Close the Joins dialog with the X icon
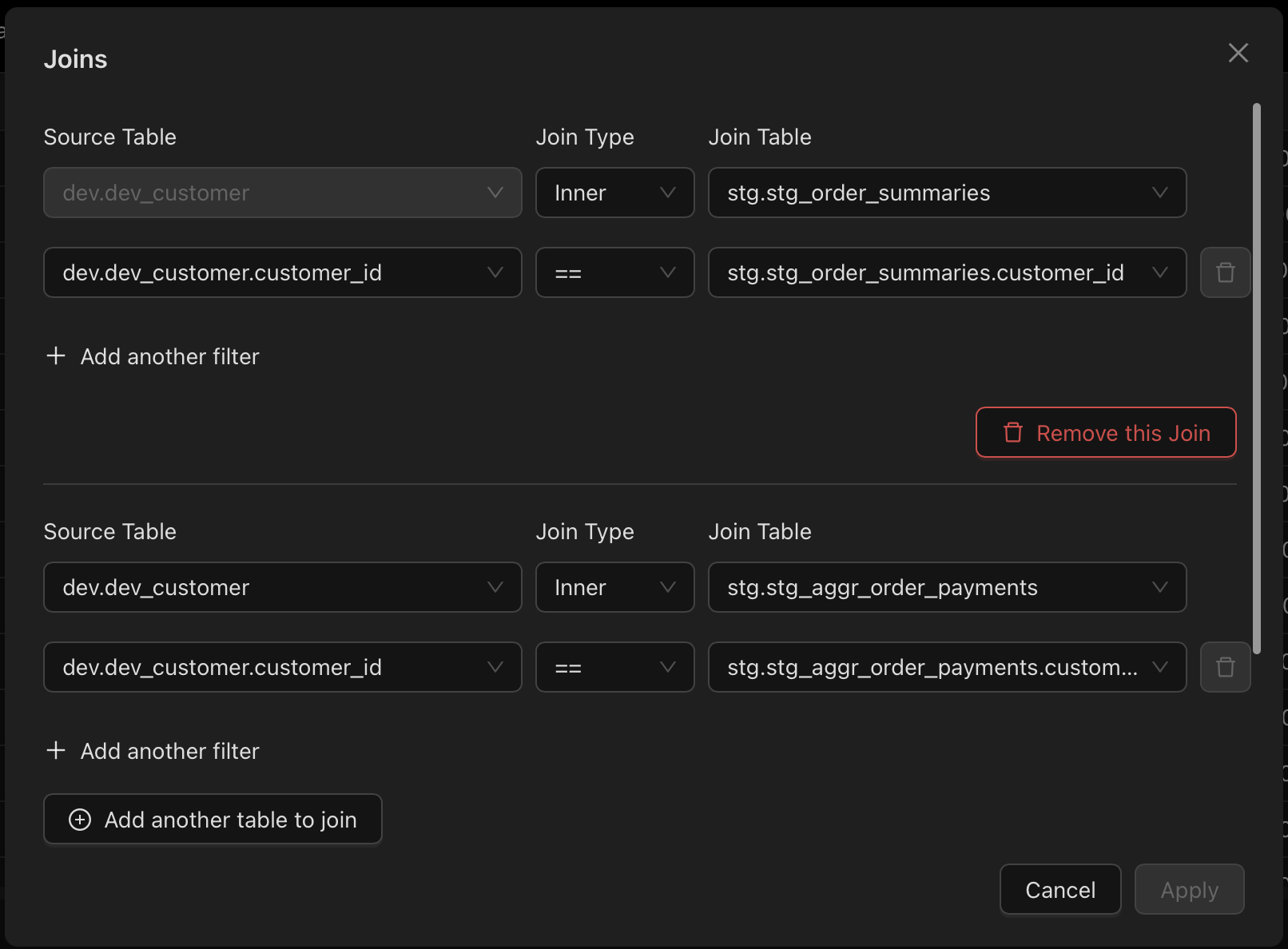The image size is (1288, 949). pos(1238,53)
